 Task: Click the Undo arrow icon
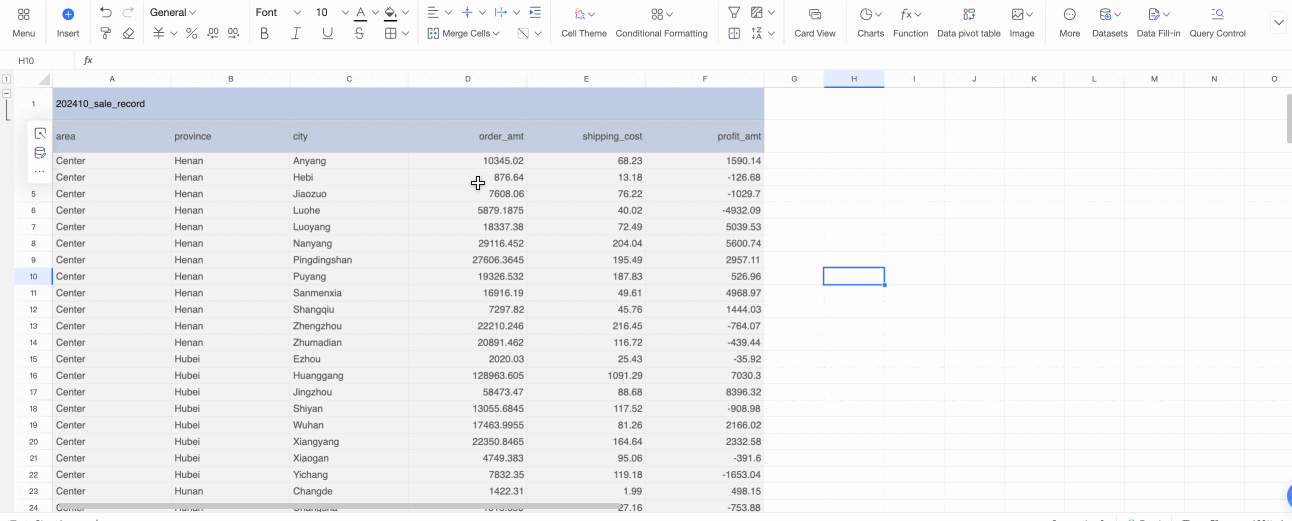(x=106, y=13)
